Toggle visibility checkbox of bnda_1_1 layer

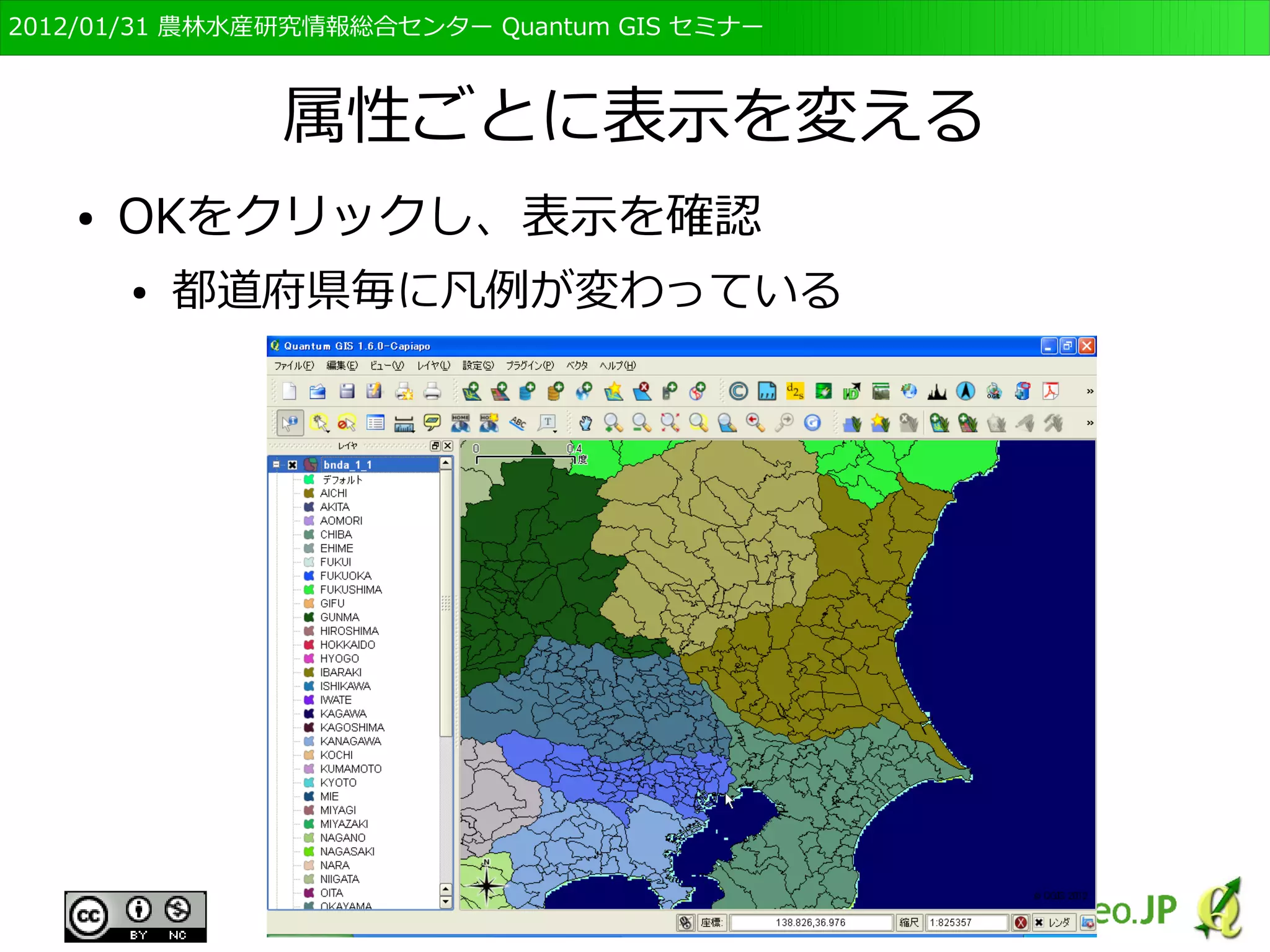tap(293, 465)
